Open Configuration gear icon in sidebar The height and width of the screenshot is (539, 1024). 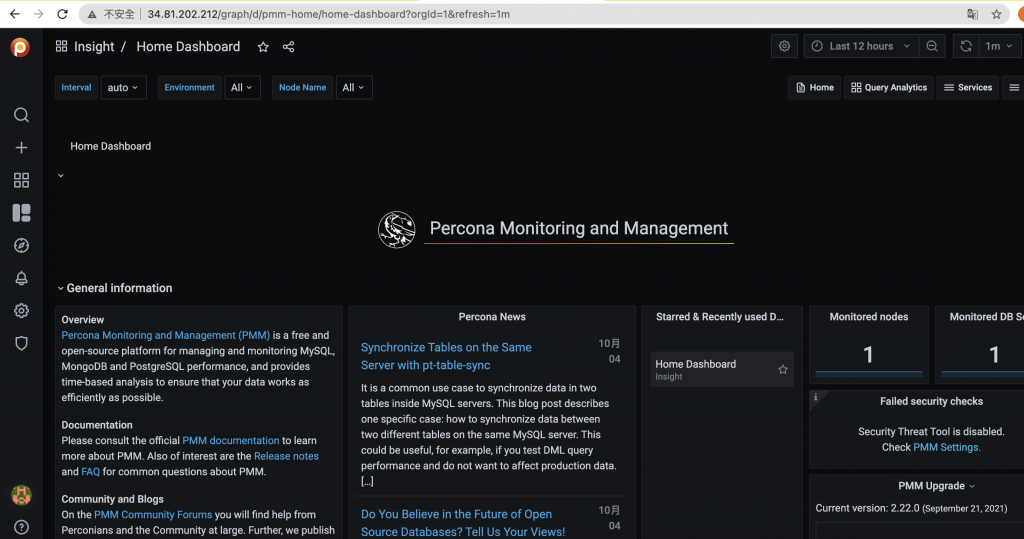[x=22, y=311]
